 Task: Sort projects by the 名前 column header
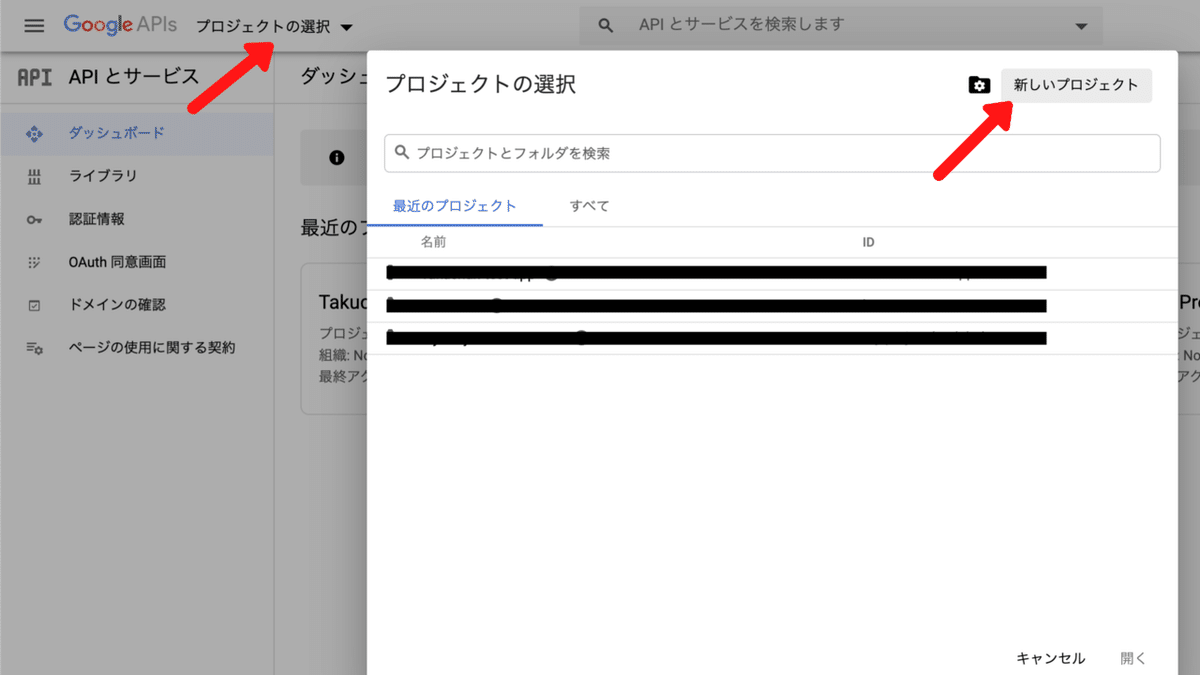pyautogui.click(x=434, y=242)
